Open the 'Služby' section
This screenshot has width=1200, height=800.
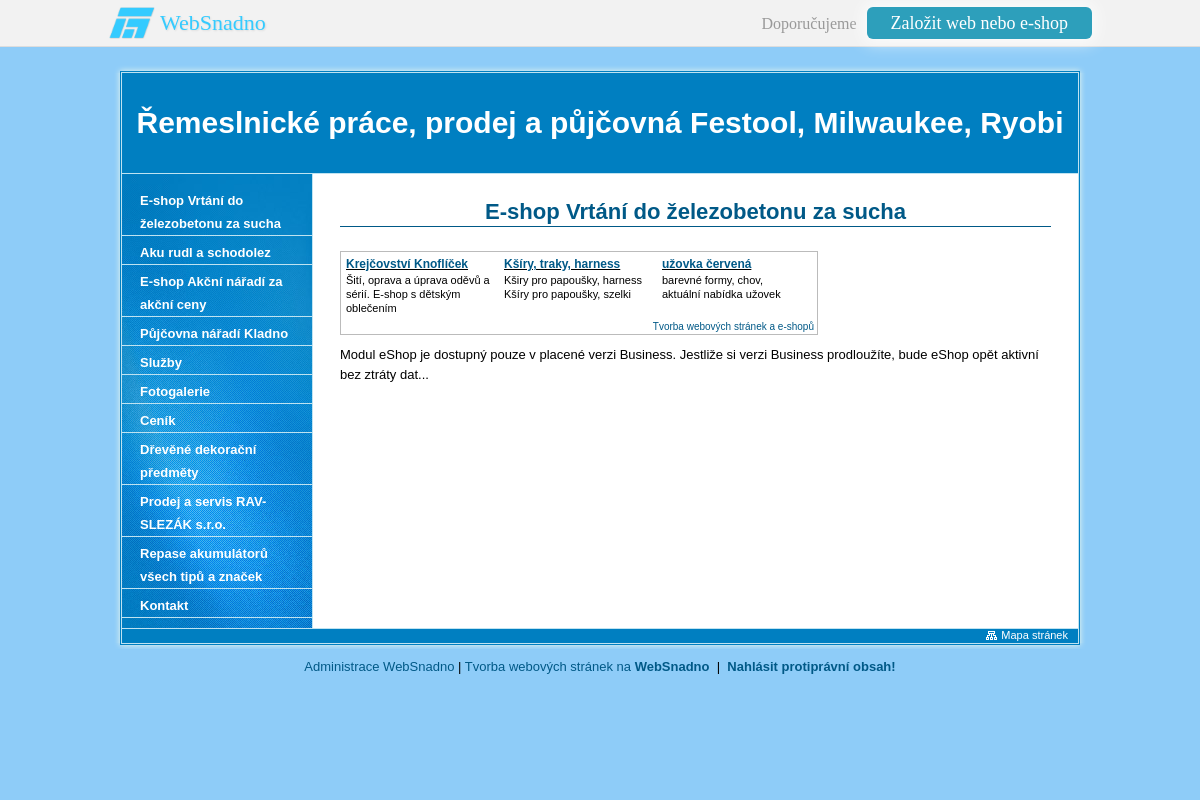[161, 362]
